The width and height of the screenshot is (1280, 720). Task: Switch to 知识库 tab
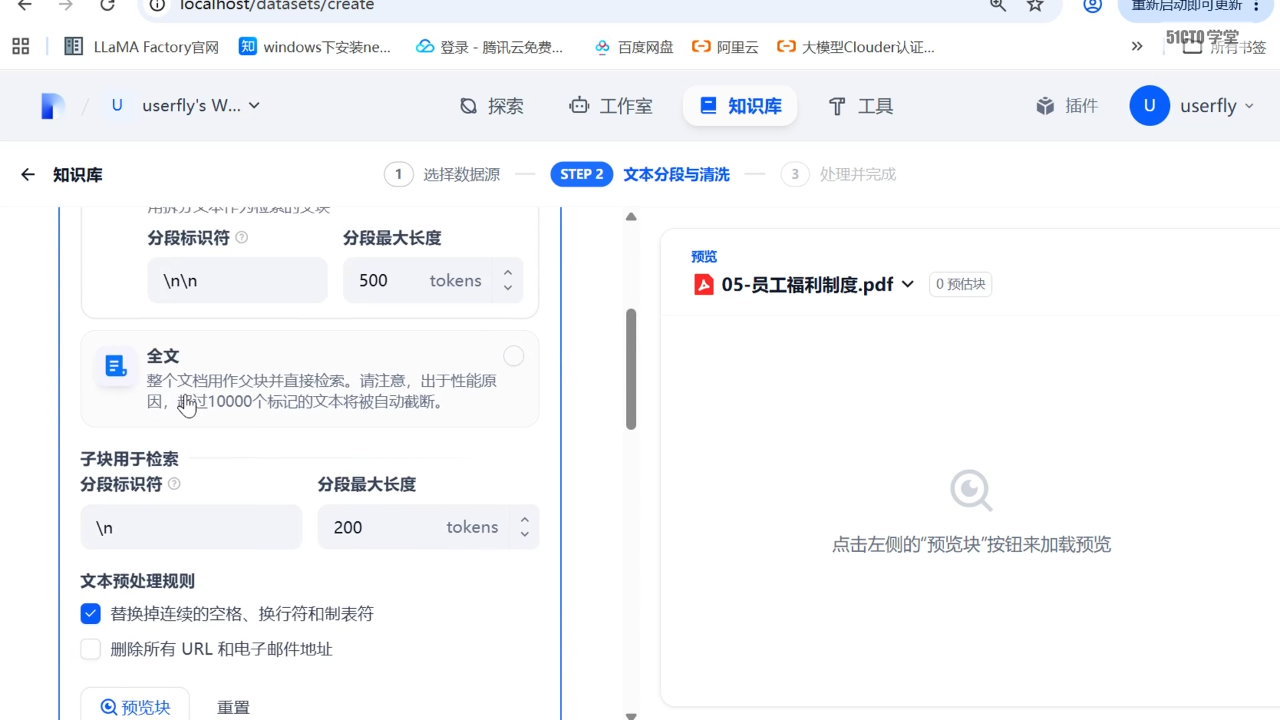tap(740, 106)
